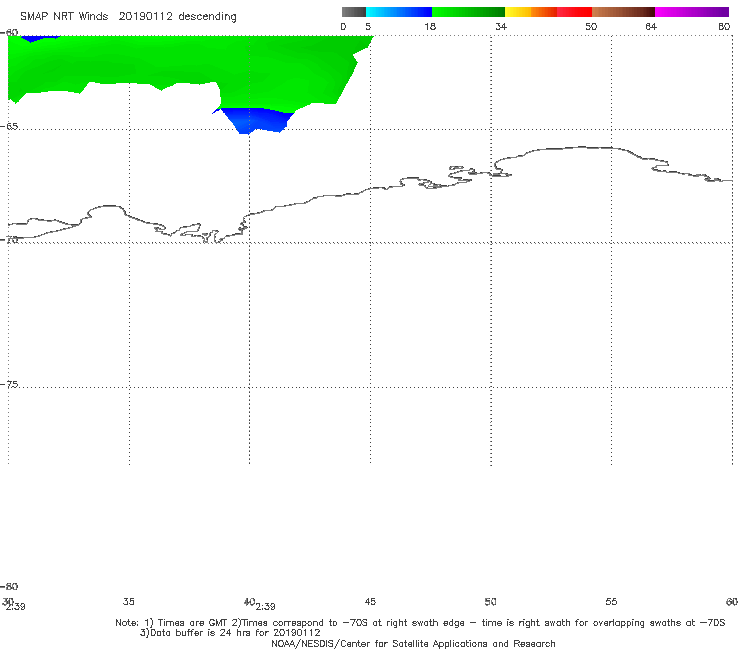Image resolution: width=740 pixels, height=650 pixels.
Task: Pick the gray 0–5 segment of the colorbar
Action: pos(353,12)
